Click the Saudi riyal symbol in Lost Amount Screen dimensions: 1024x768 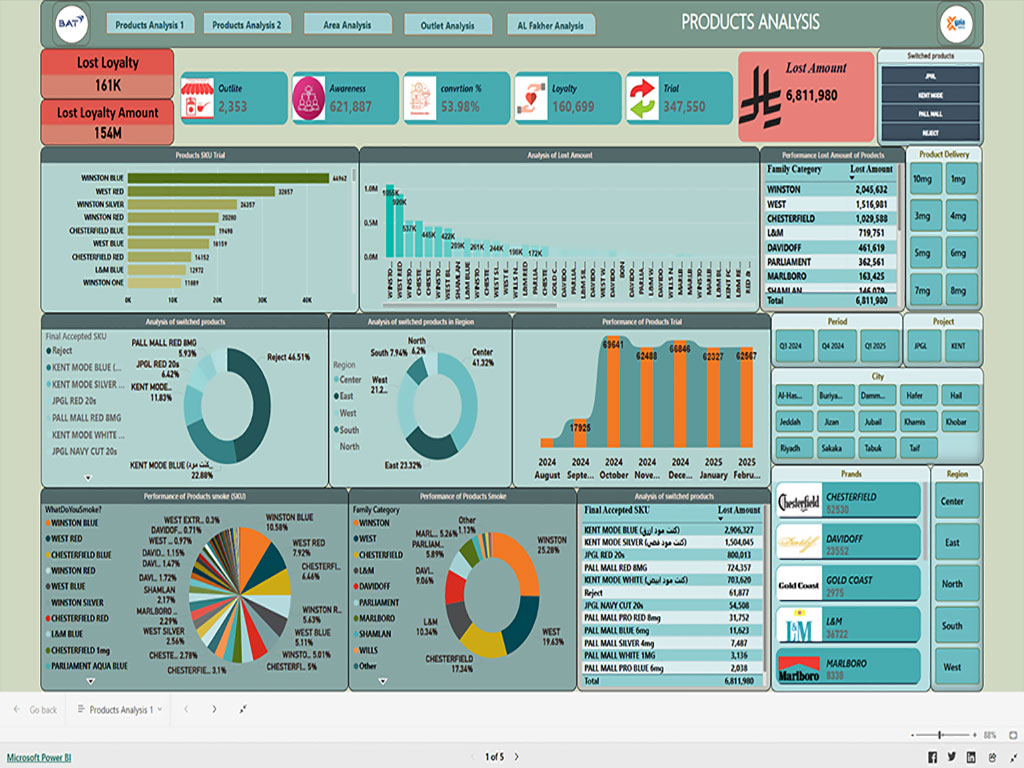click(x=761, y=97)
